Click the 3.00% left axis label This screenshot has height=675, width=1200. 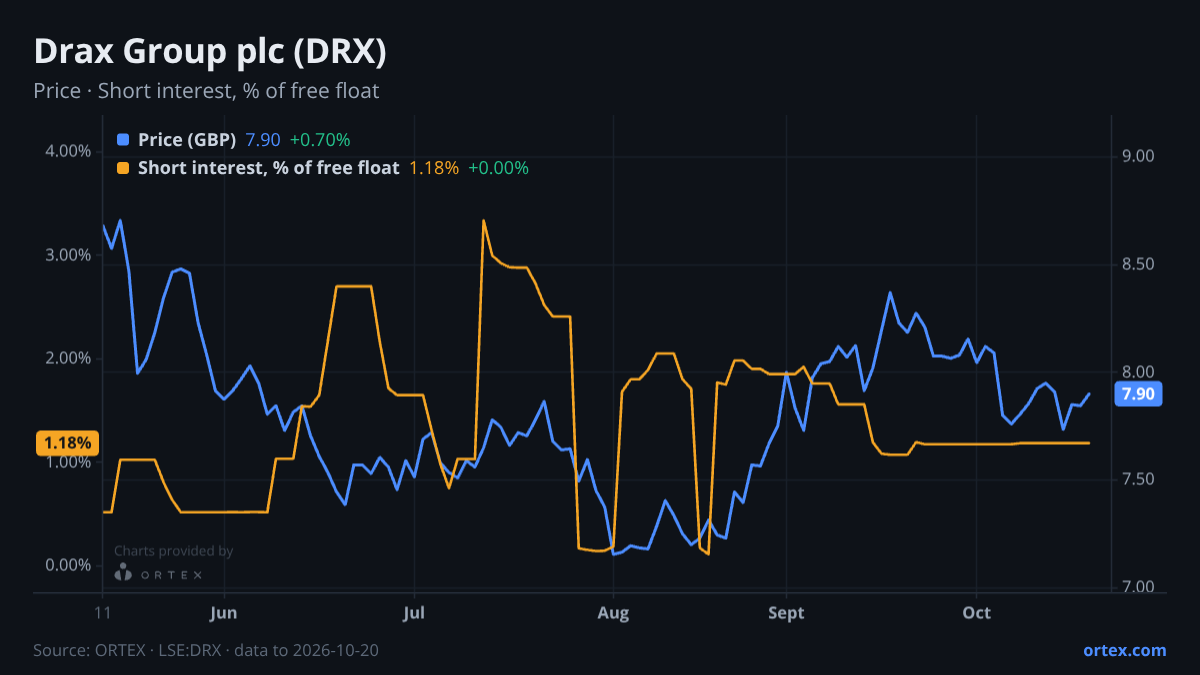coord(69,255)
